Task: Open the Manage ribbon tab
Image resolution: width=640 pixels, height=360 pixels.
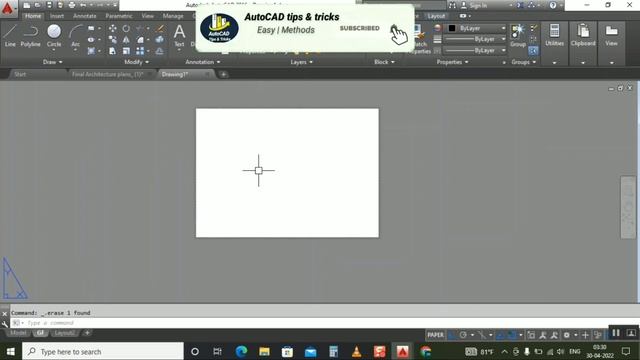Action: (x=173, y=16)
